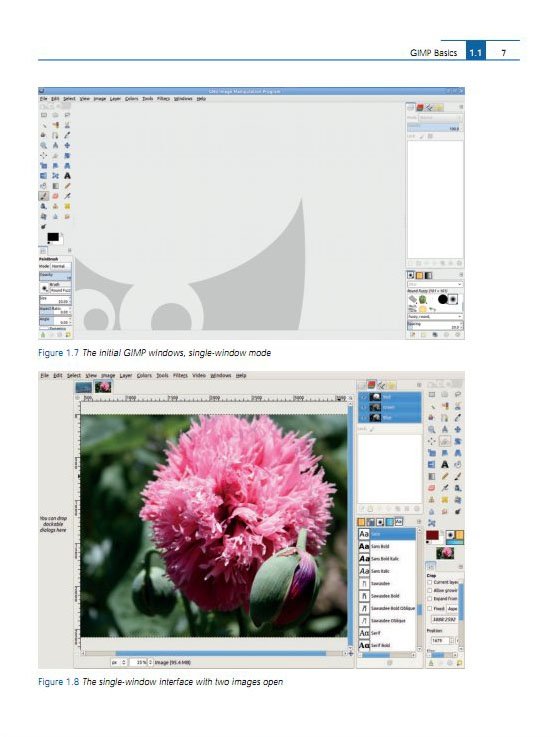Viewport: 557px width, 737px height.
Task: Open the Windows menu in Figure 1.7
Action: [x=183, y=99]
